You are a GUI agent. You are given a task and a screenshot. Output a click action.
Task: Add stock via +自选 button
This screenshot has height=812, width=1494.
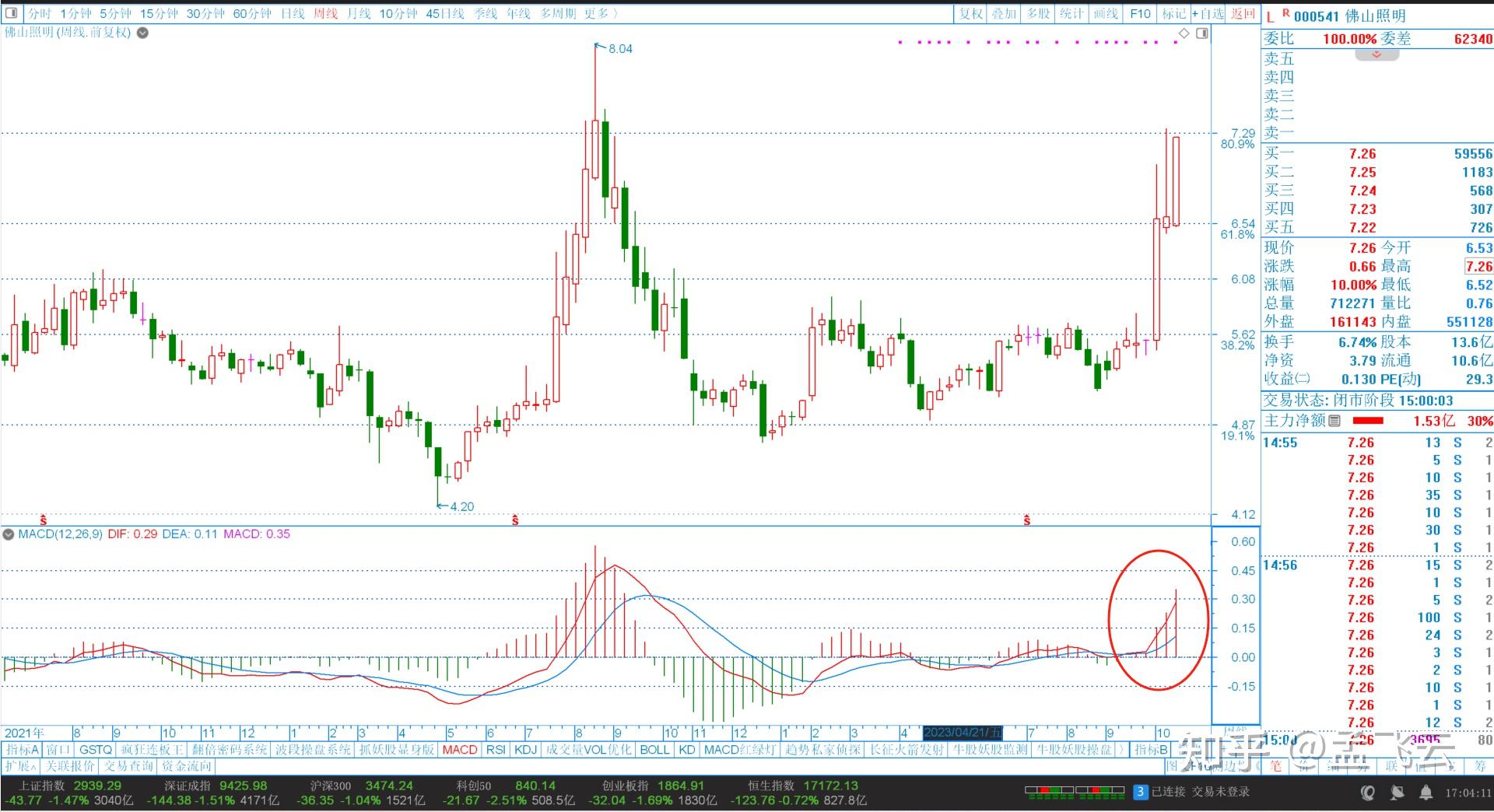click(x=1208, y=13)
